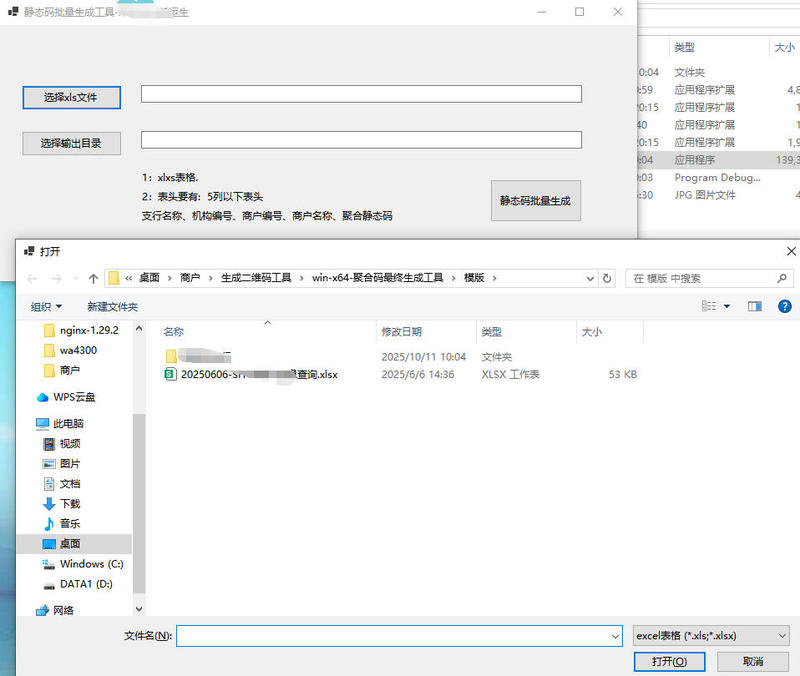Open help with the question mark icon

click(x=785, y=306)
